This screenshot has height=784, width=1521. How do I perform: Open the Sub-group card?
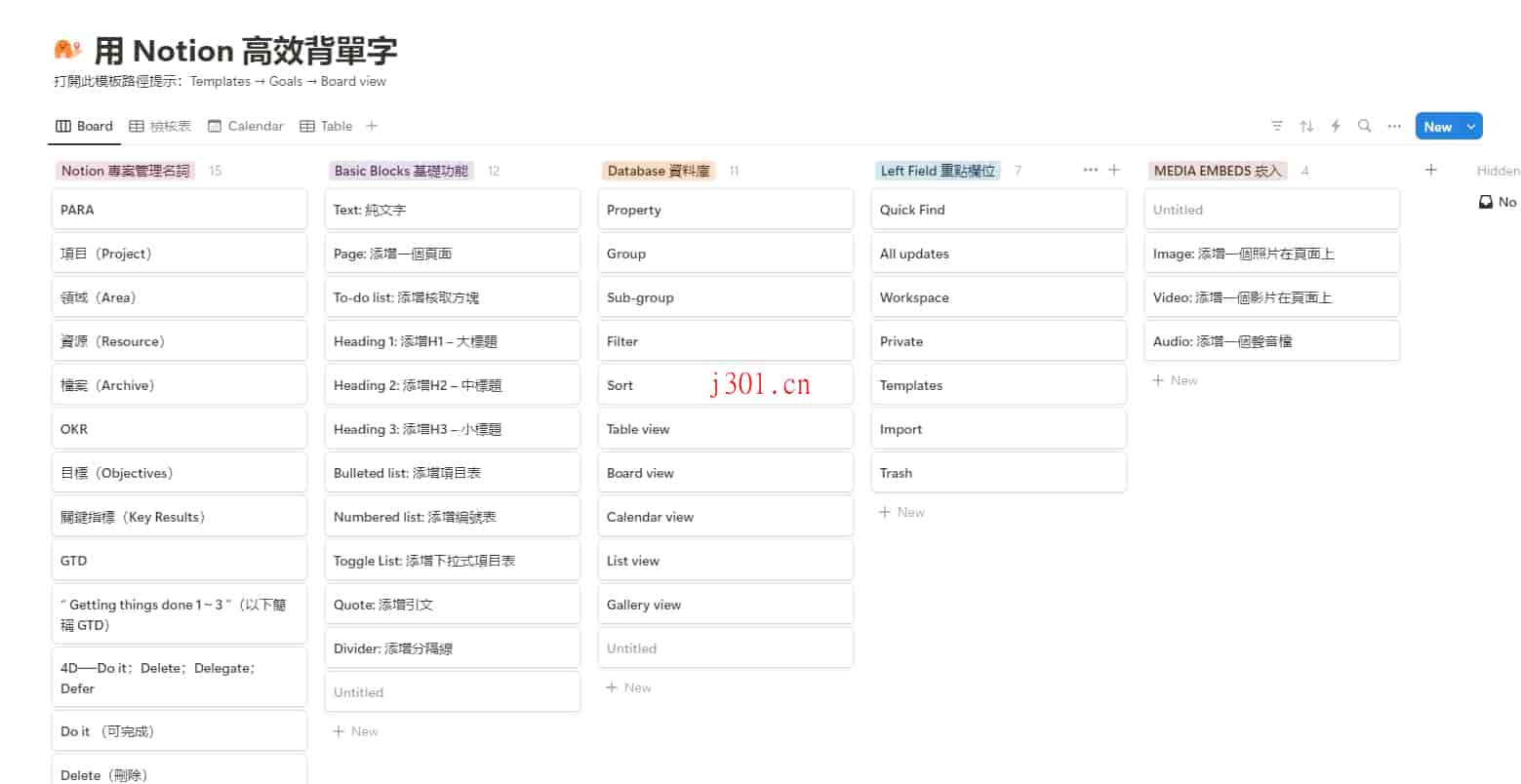click(726, 297)
